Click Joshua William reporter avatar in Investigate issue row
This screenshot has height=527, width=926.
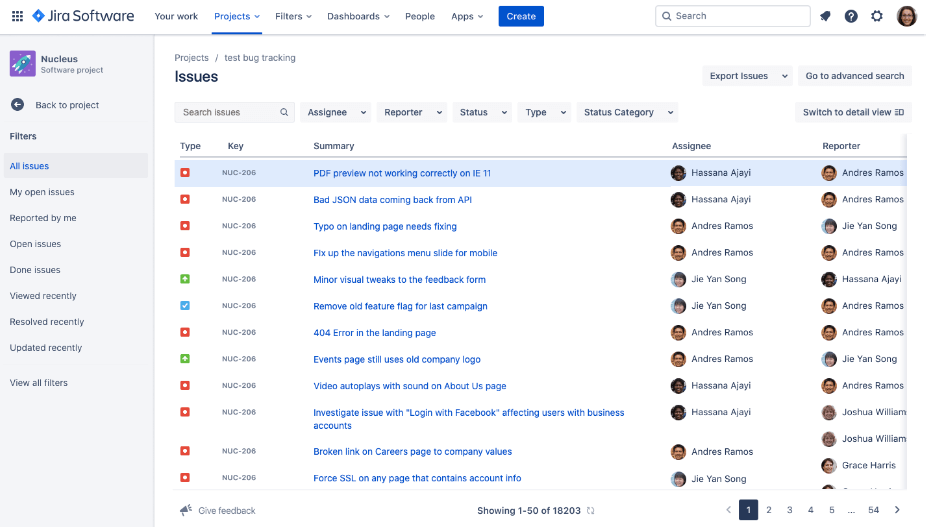(829, 412)
